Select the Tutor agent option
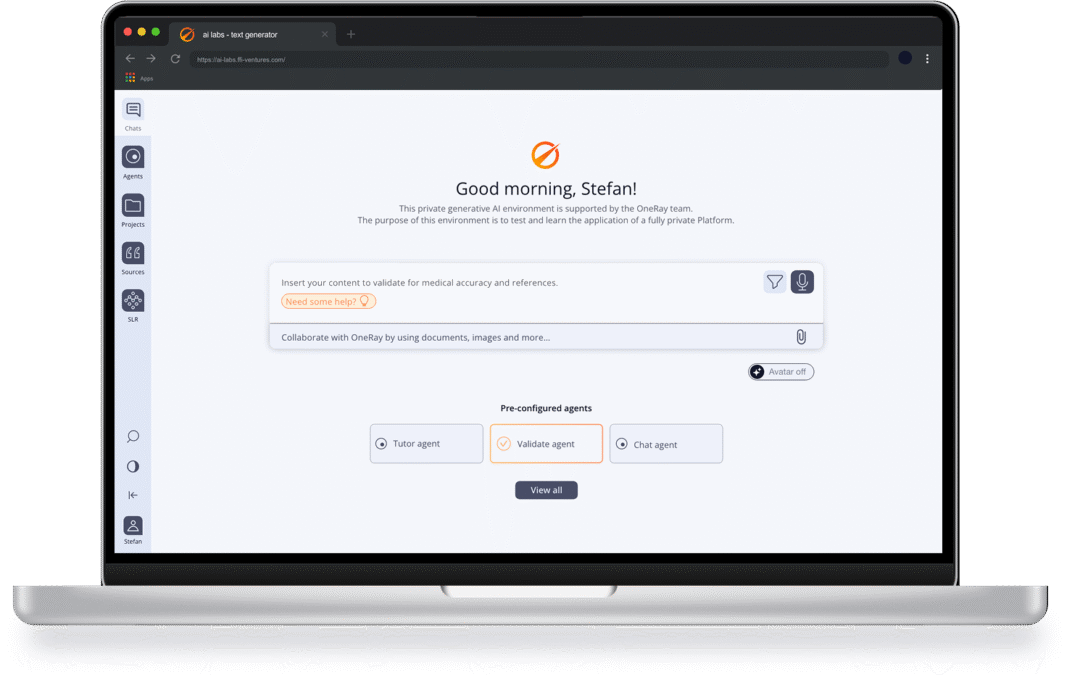The width and height of the screenshot is (1080, 675). pyautogui.click(x=426, y=444)
